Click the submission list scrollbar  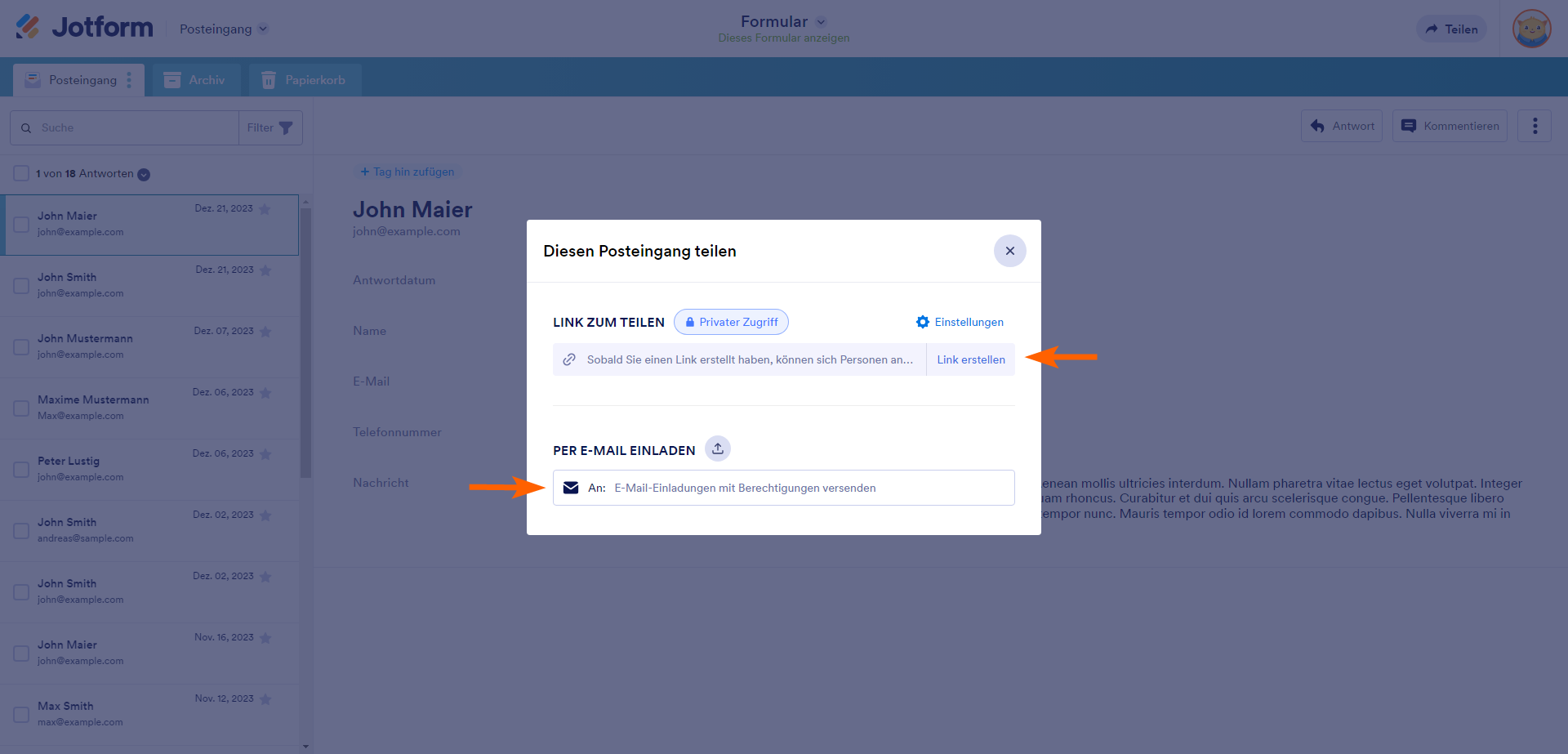[x=306, y=343]
